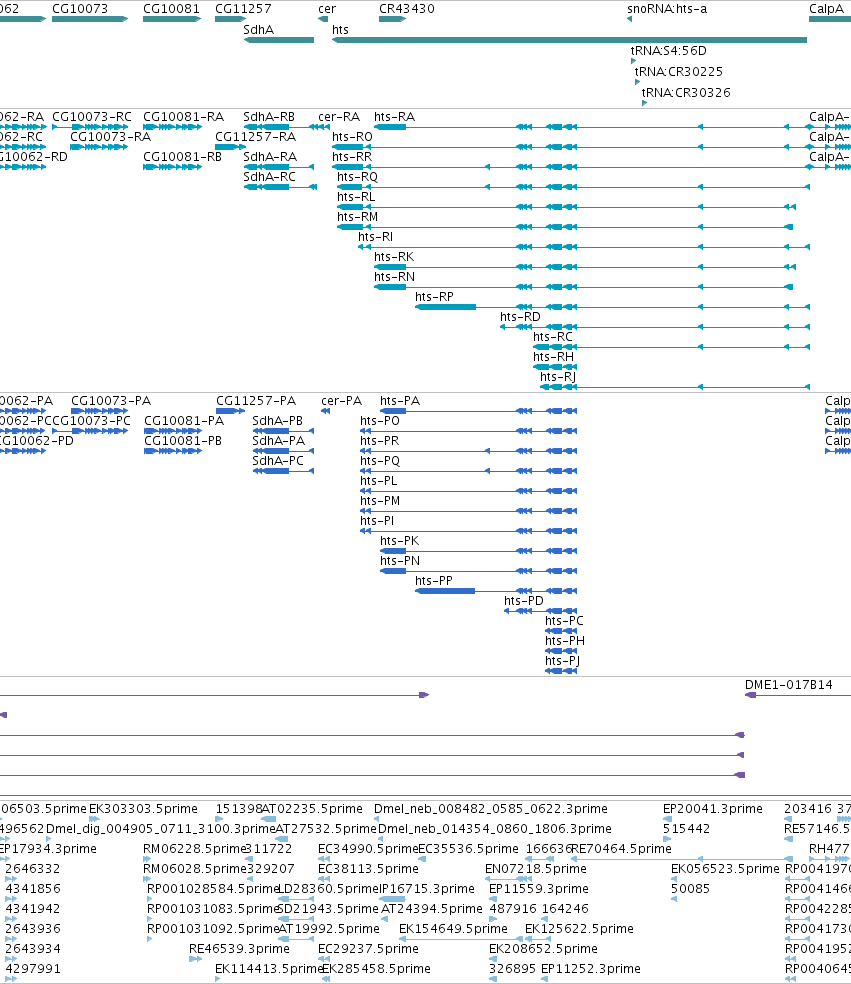
Task: Click the tRNA:S4:56D feature label
Action: coord(668,51)
